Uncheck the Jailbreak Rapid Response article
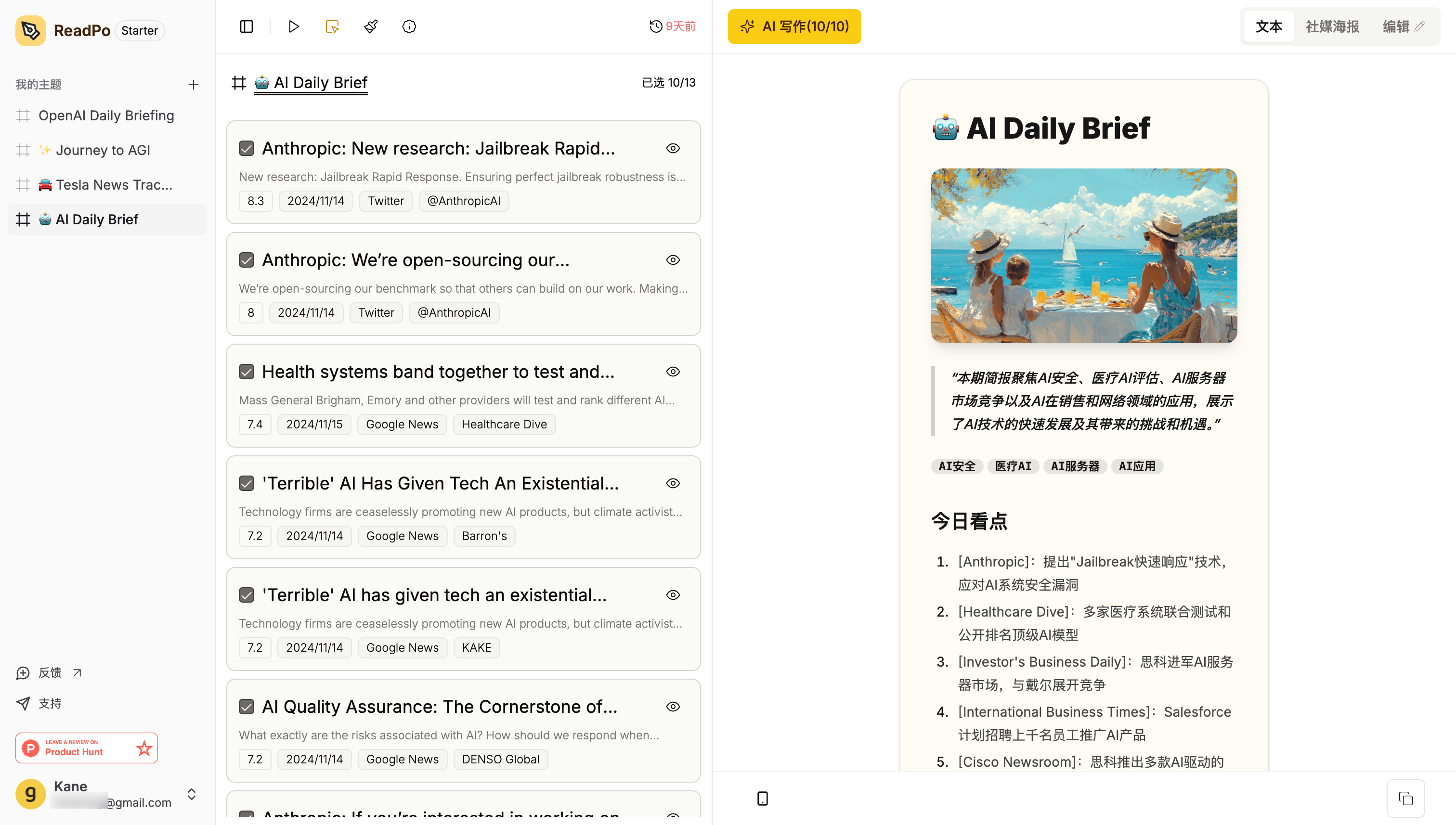This screenshot has height=825, width=1456. [x=247, y=148]
